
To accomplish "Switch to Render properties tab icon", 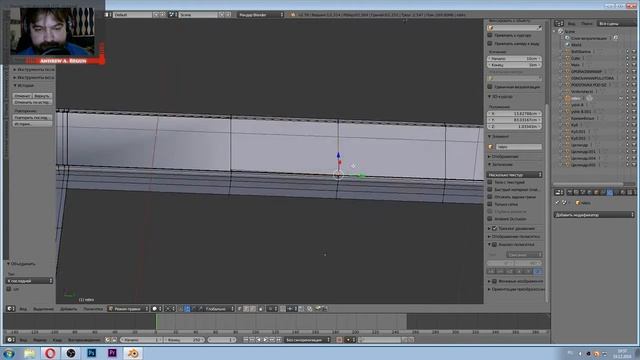I will tap(570, 192).
